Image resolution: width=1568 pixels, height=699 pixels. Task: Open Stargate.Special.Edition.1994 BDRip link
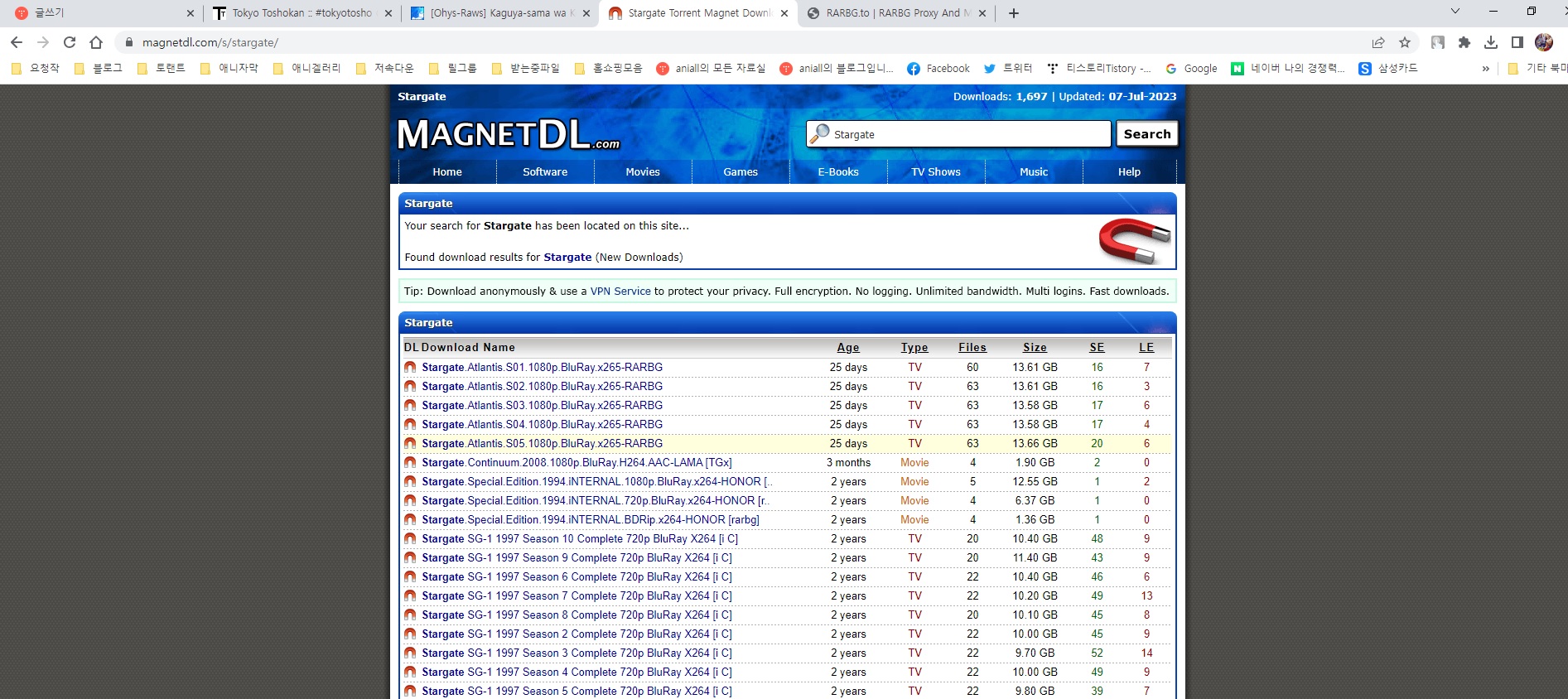[590, 520]
